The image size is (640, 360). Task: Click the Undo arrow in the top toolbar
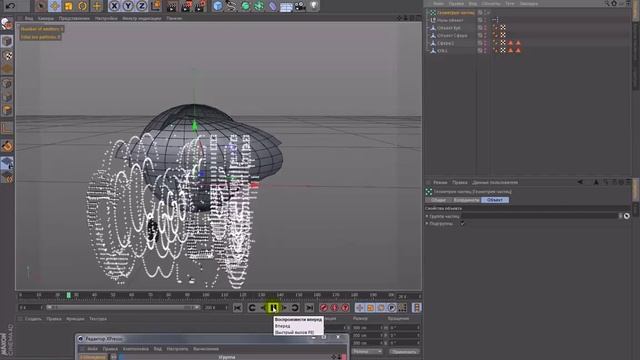tap(11, 6)
